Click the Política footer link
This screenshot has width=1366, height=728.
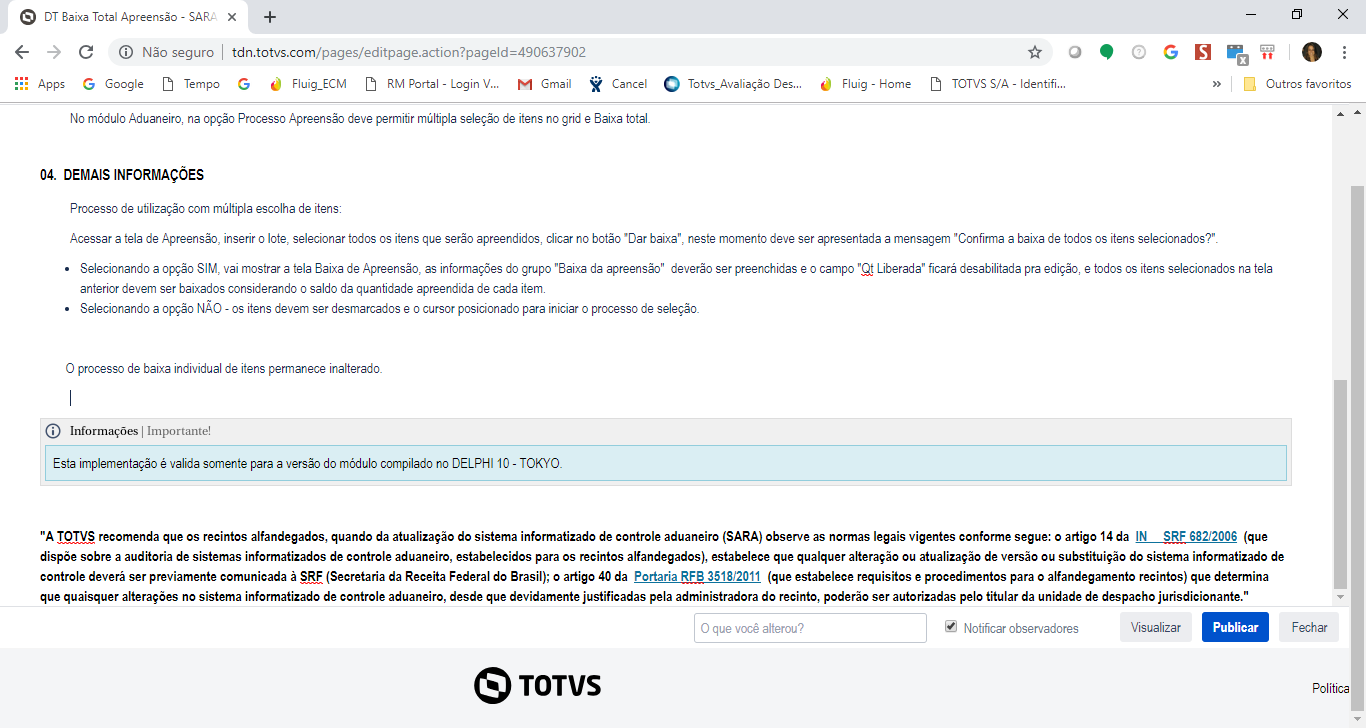coord(1331,688)
